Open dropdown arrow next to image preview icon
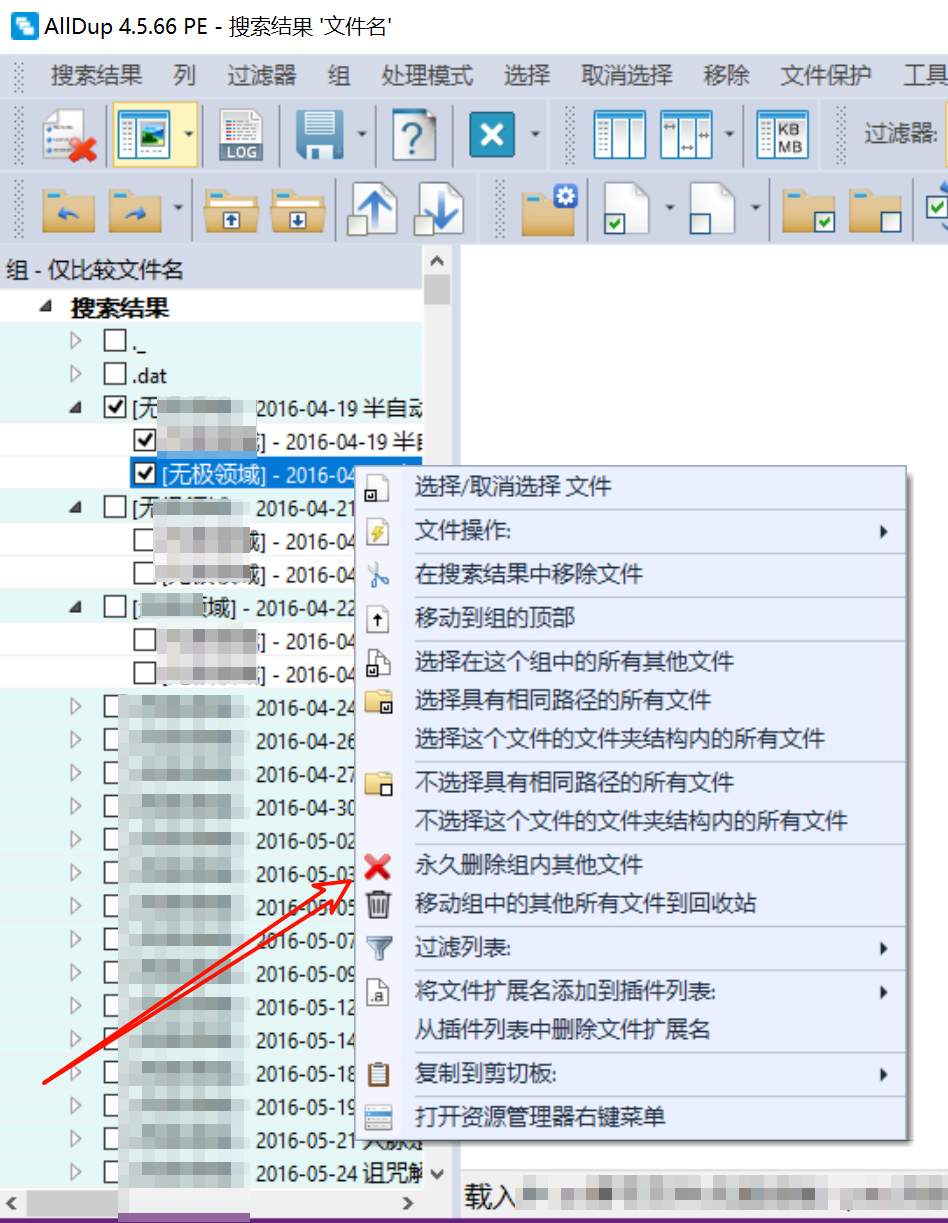The height and width of the screenshot is (1223, 948). tap(188, 134)
